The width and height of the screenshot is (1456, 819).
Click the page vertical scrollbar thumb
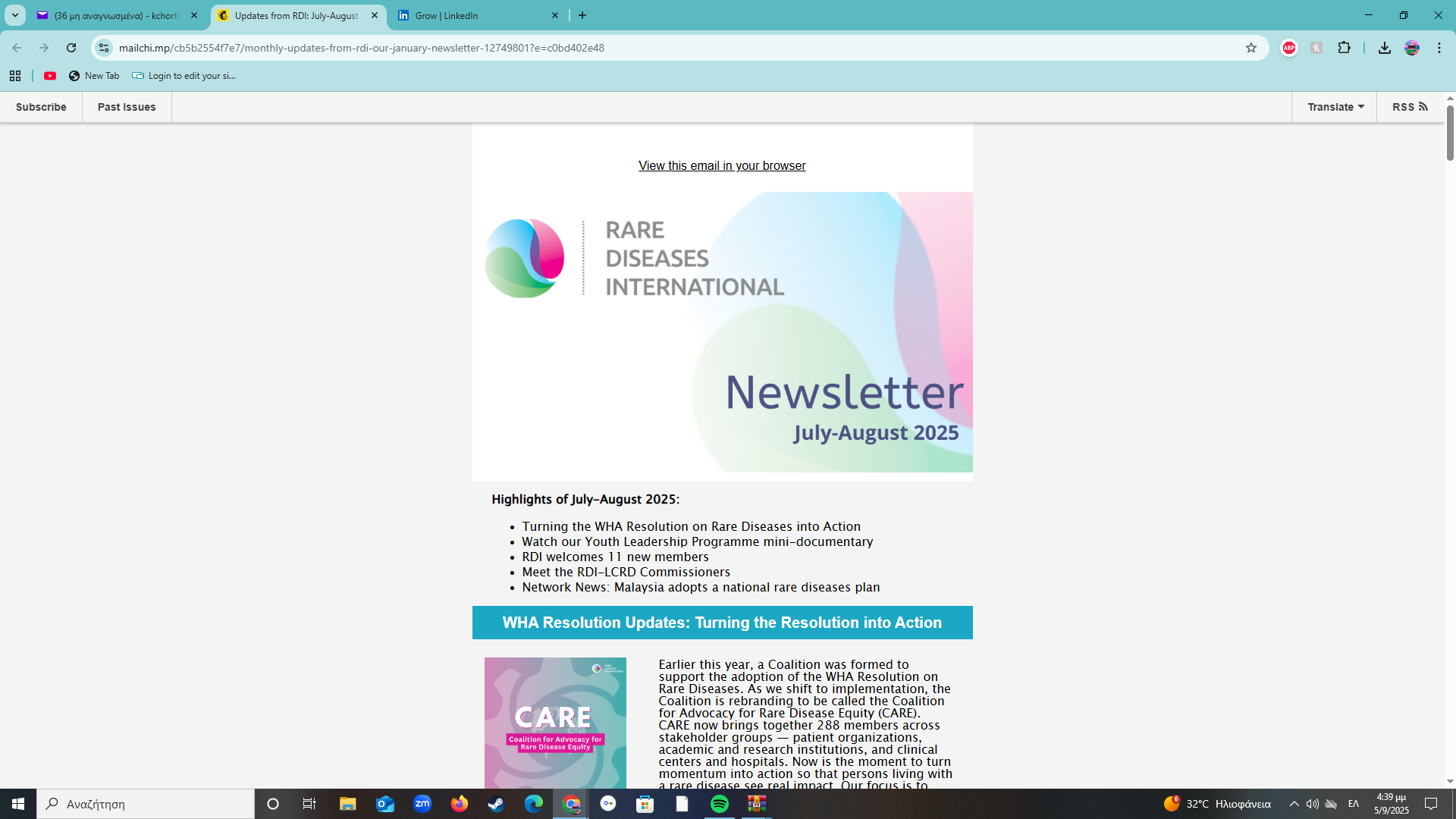[1450, 133]
